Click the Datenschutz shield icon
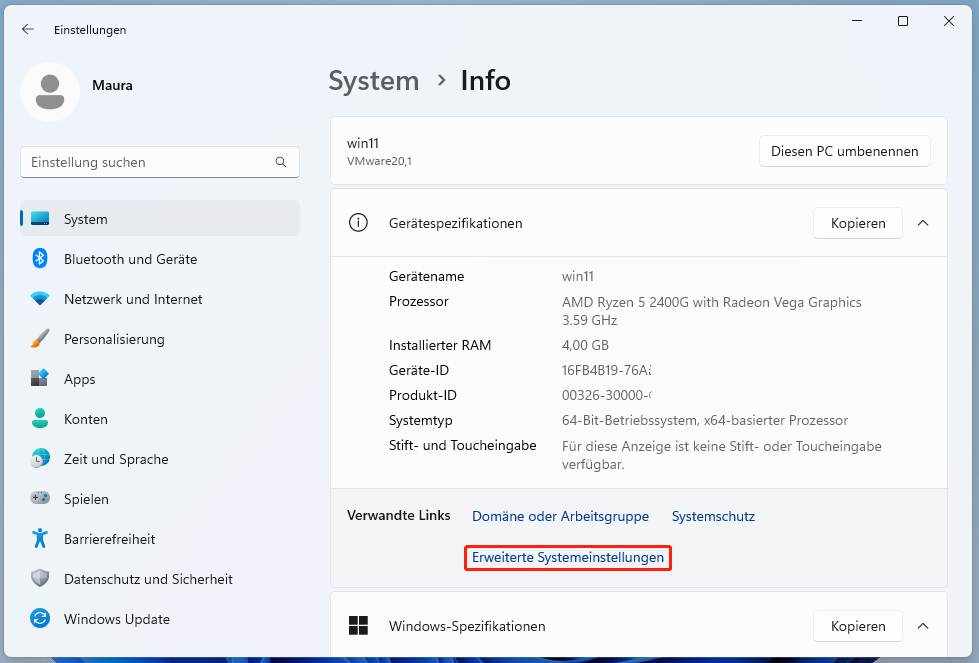The height and width of the screenshot is (663, 979). tap(40, 578)
